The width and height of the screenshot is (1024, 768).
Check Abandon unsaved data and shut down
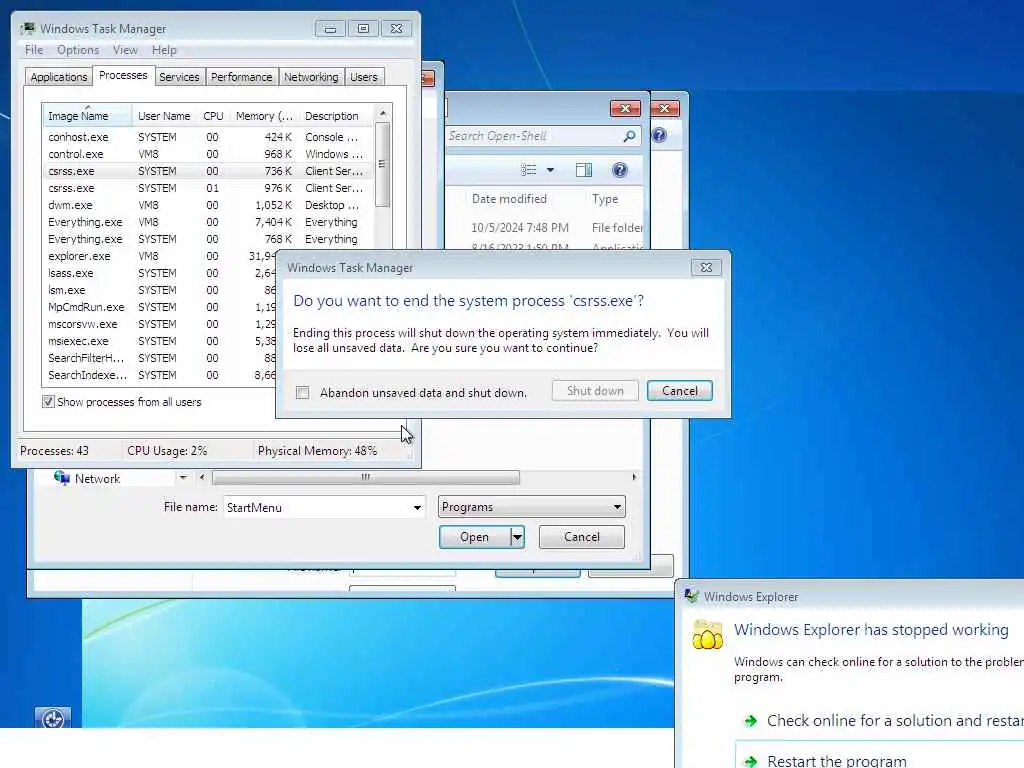point(302,392)
